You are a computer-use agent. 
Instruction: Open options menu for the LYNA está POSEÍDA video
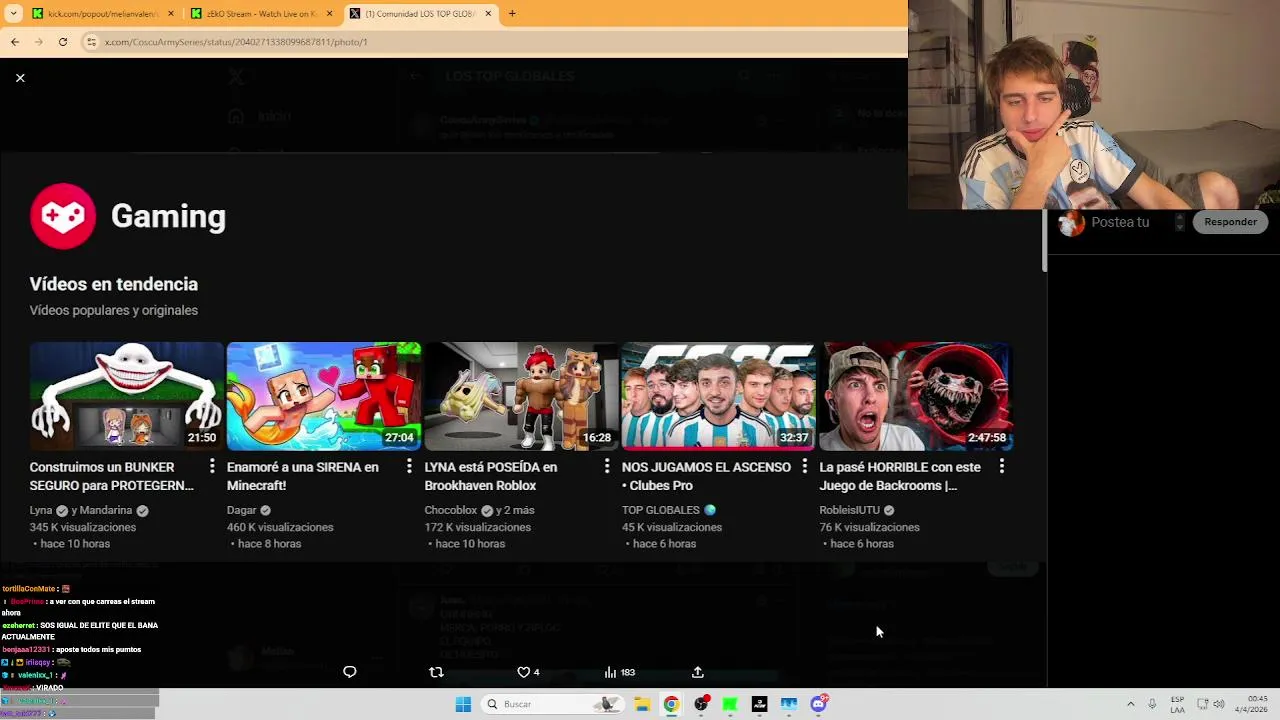click(607, 467)
